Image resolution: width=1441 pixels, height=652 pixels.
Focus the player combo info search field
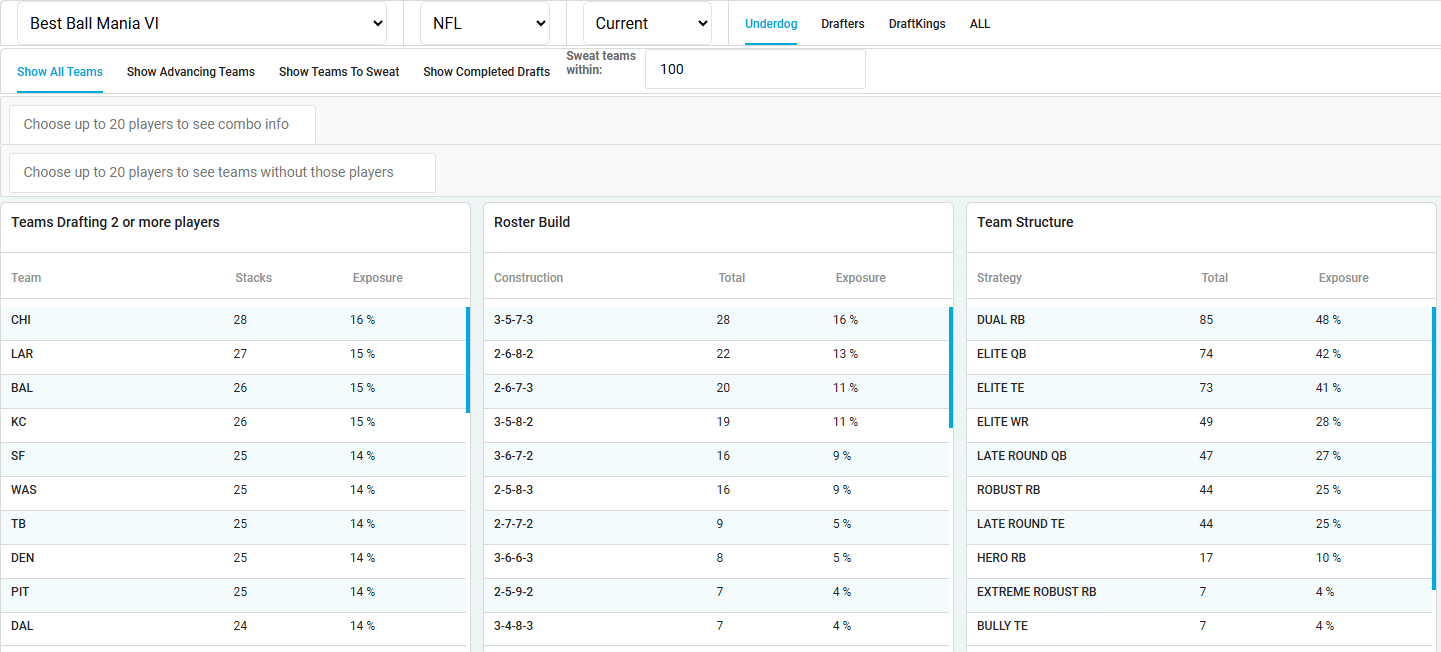[x=162, y=125]
